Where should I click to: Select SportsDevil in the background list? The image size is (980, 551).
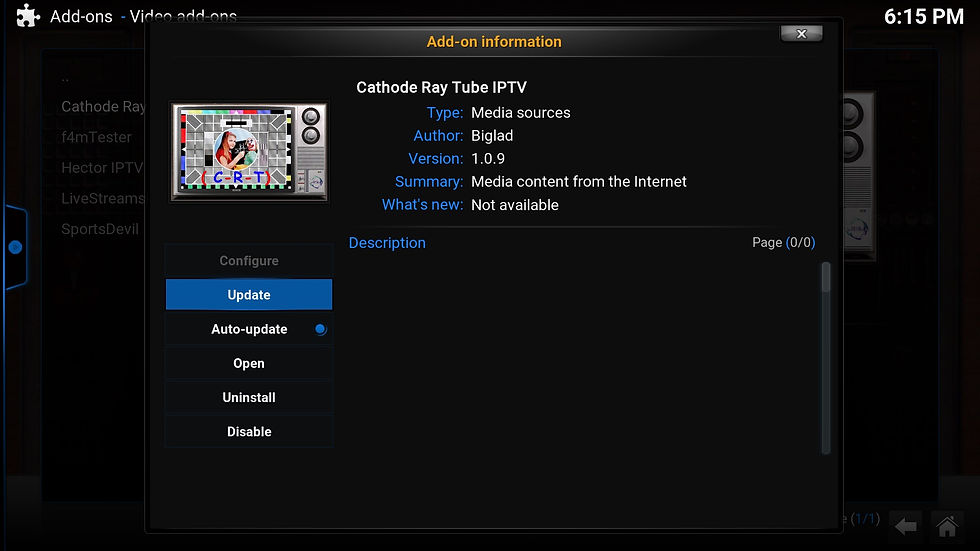pos(100,229)
